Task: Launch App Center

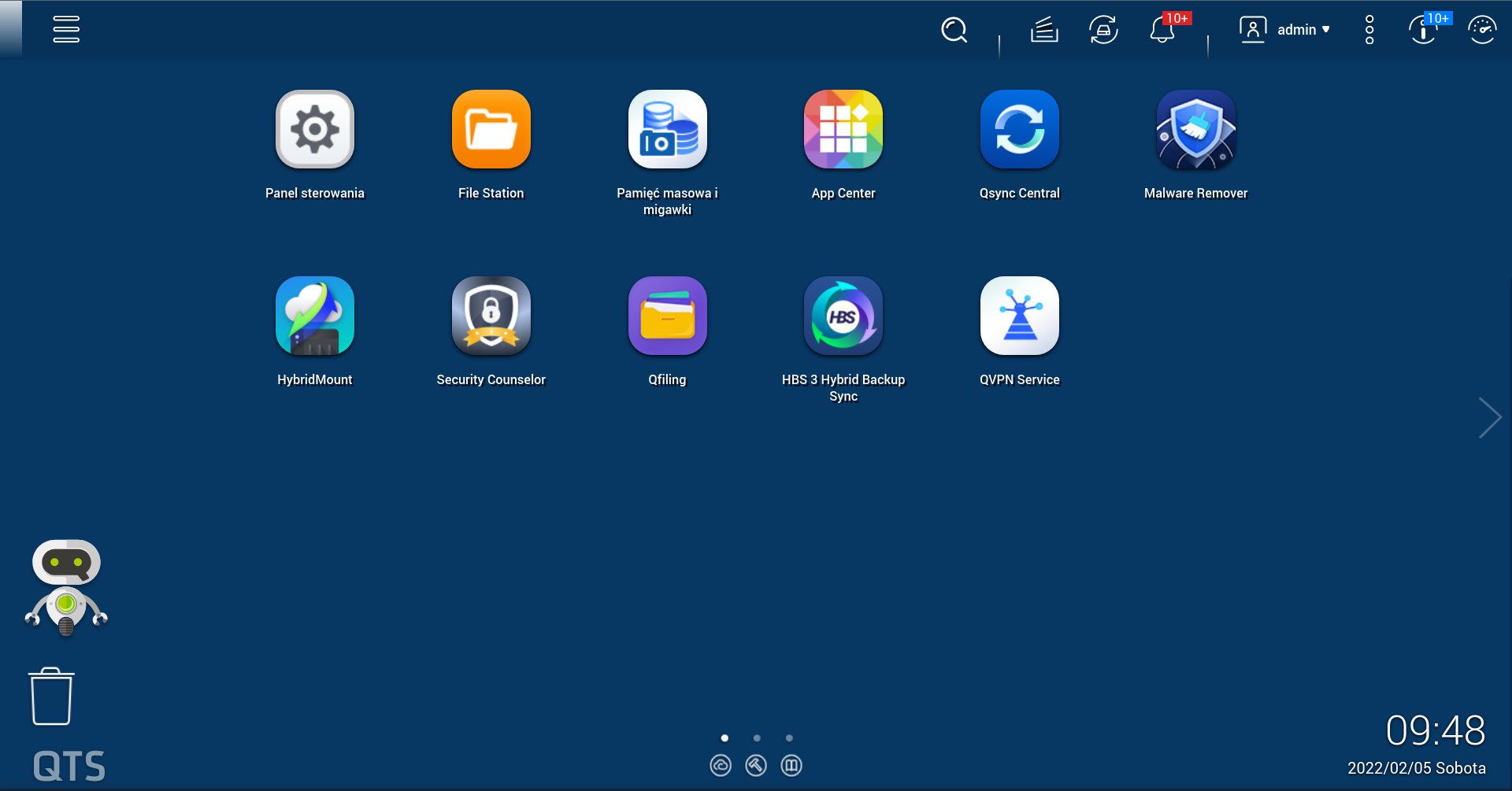Action: tap(843, 129)
